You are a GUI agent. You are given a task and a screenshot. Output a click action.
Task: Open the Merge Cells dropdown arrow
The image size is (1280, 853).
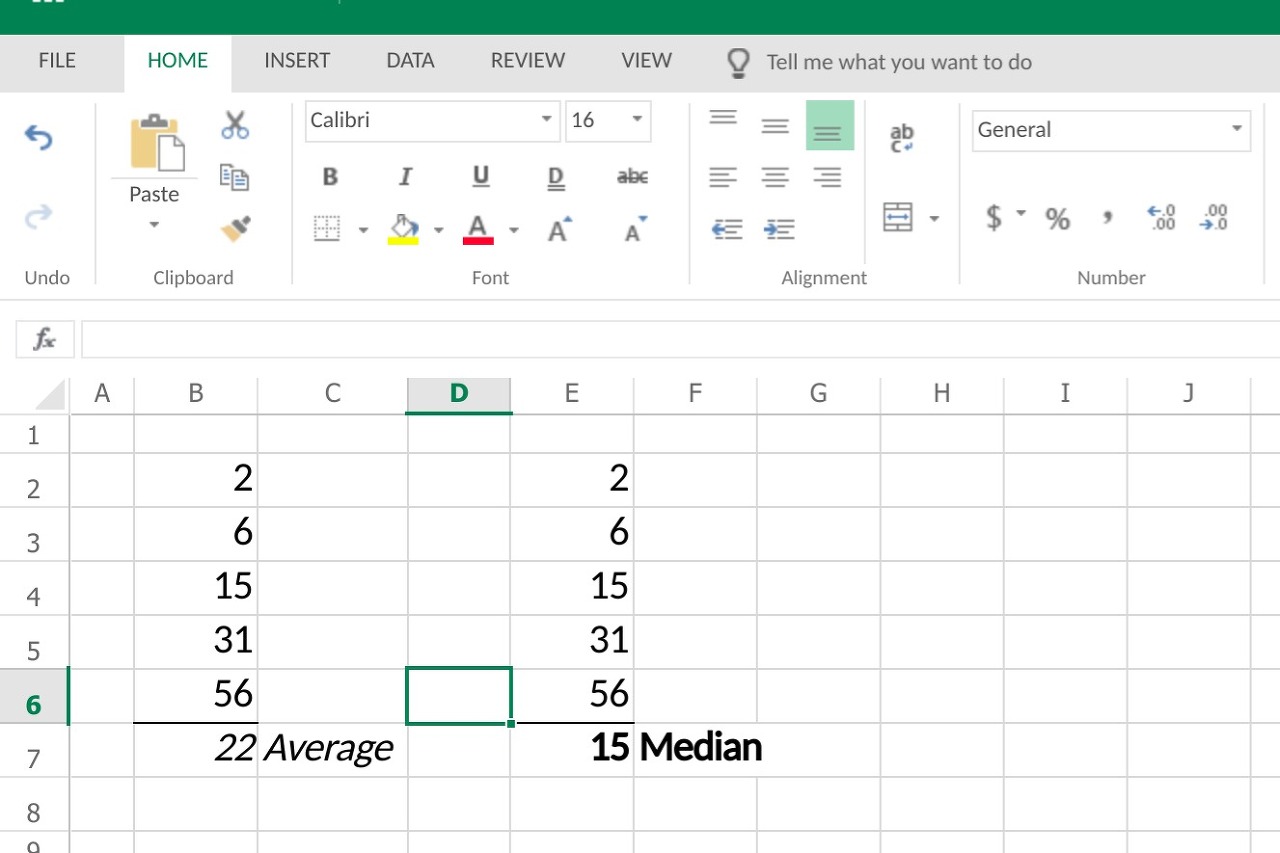point(934,218)
